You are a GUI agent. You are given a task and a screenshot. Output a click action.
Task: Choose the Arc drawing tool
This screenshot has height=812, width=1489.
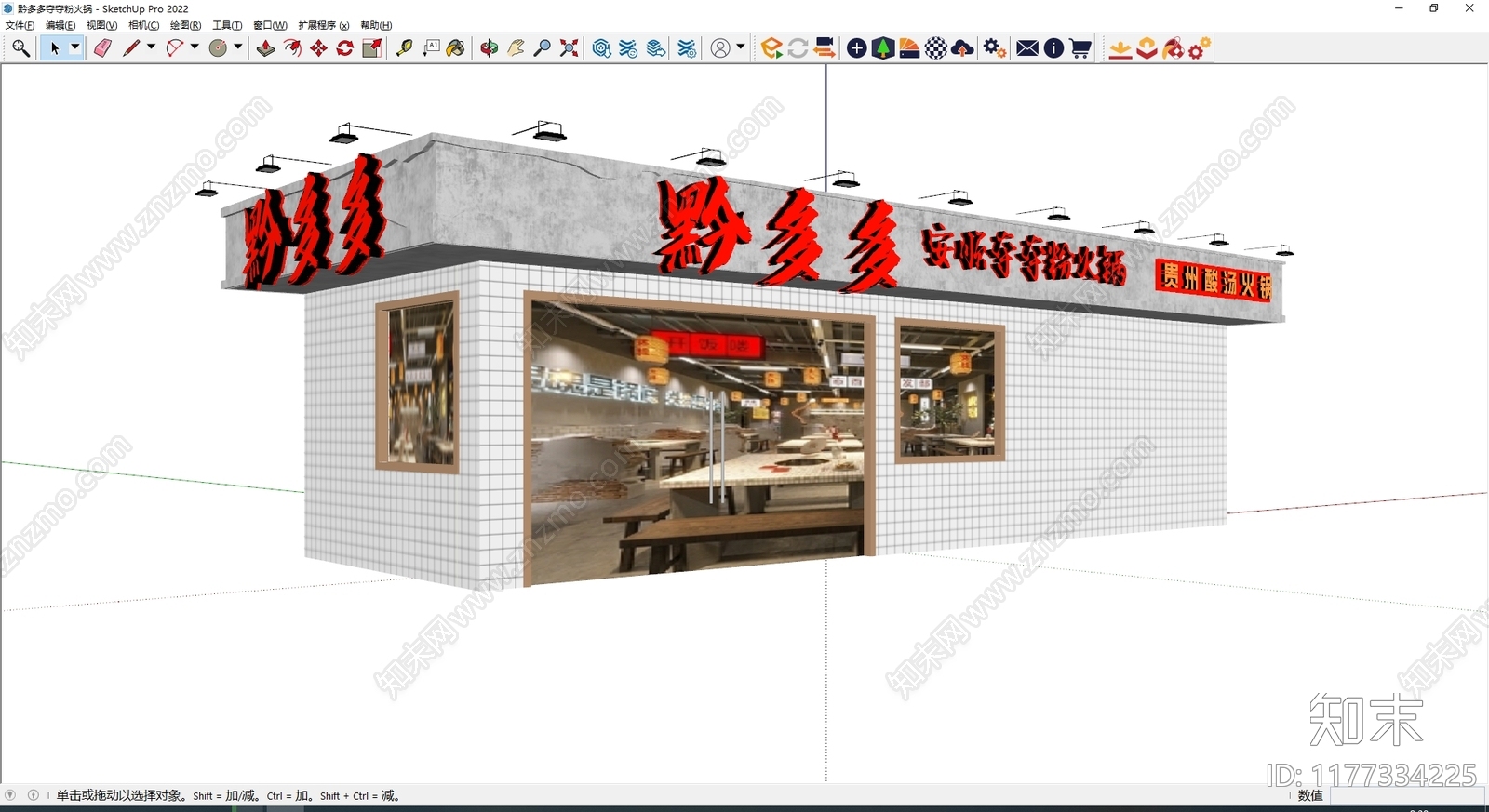(x=174, y=48)
